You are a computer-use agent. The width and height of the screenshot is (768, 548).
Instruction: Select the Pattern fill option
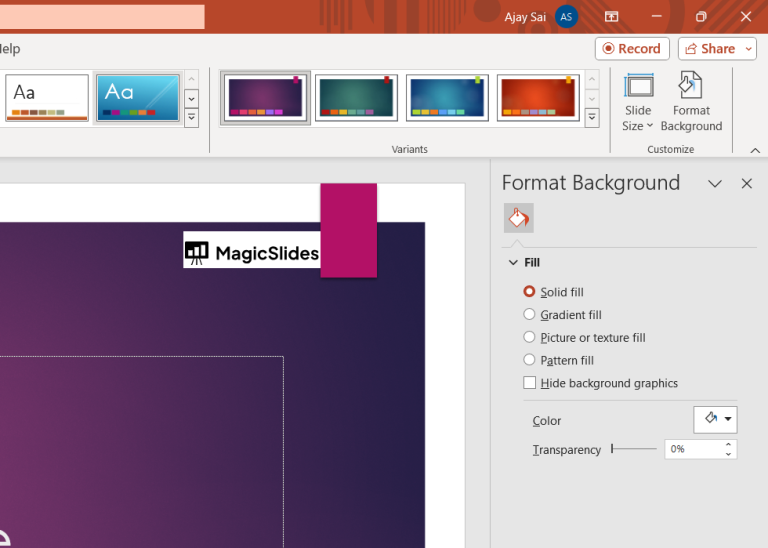pyautogui.click(x=529, y=360)
